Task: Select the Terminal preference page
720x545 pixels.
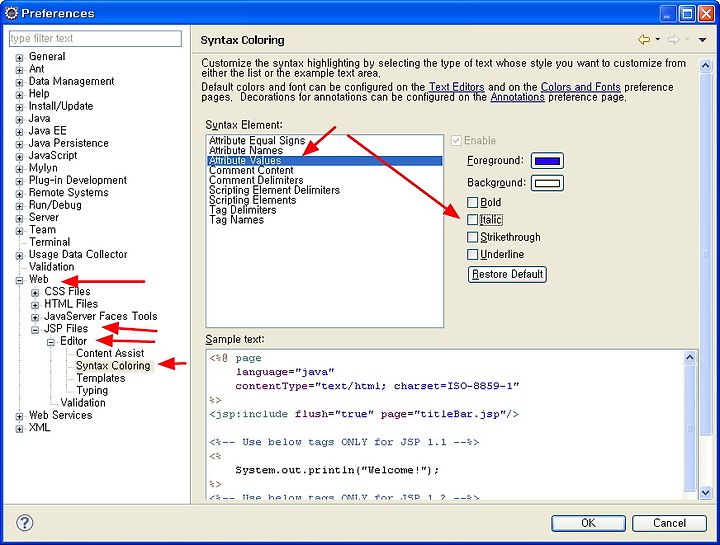Action: pos(50,242)
